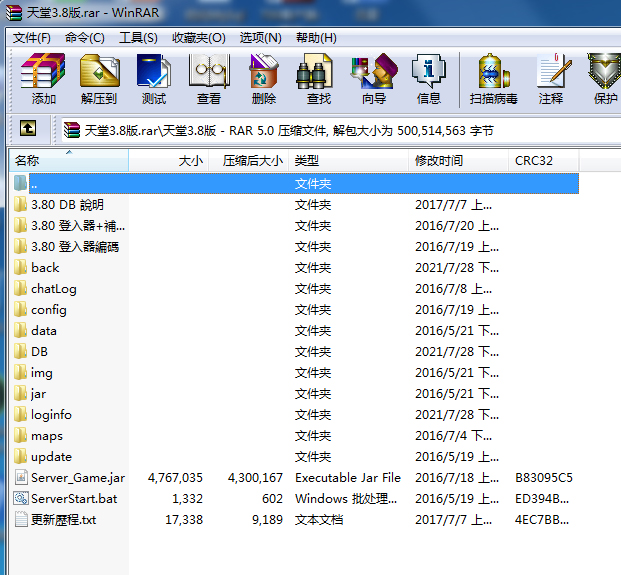
Task: Click the archive icon in address bar
Action: coord(72,130)
